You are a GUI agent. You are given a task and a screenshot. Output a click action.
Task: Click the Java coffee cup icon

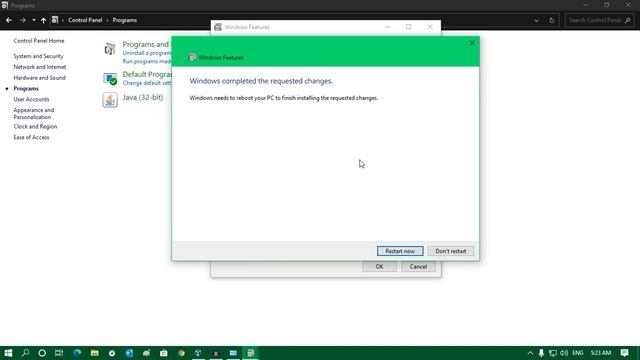[x=110, y=100]
